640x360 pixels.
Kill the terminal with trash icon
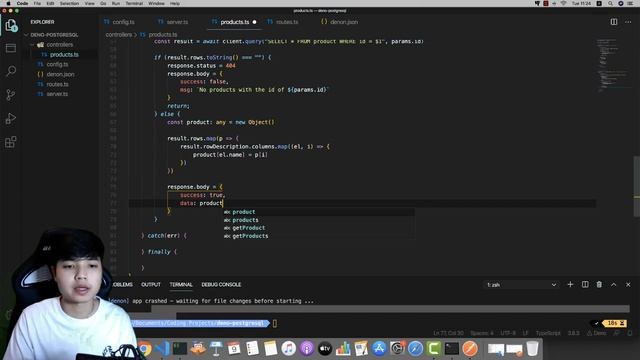599,284
